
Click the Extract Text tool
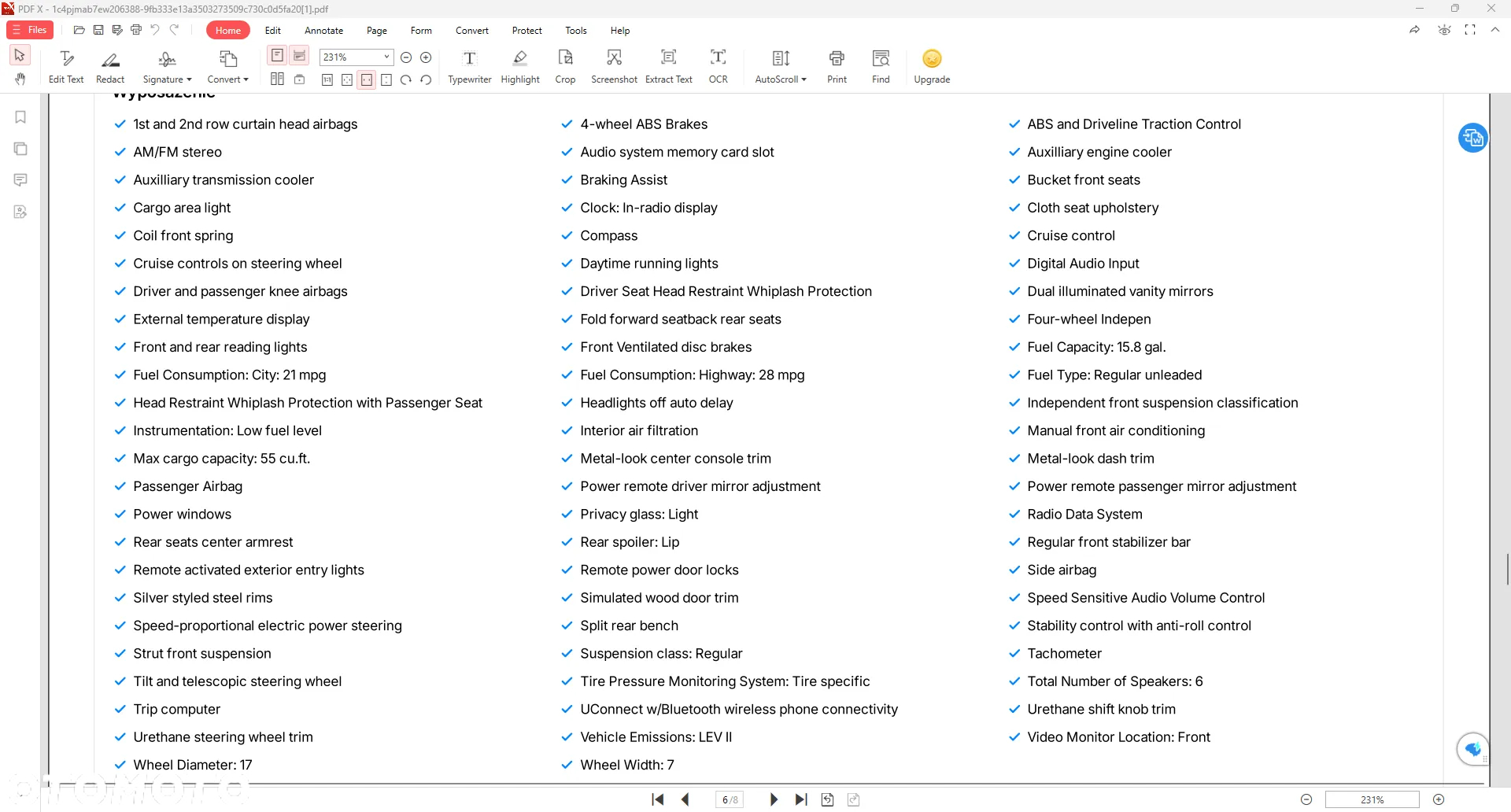tap(669, 67)
